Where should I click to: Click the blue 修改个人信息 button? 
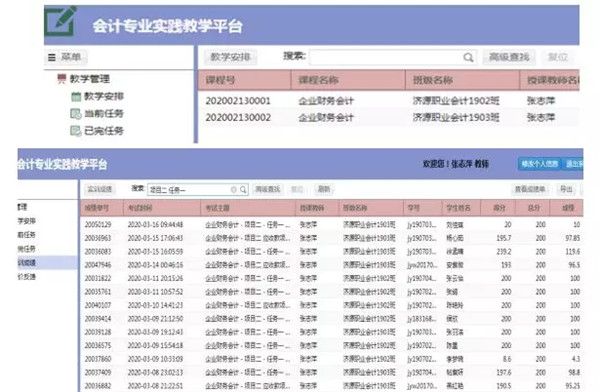[540, 164]
